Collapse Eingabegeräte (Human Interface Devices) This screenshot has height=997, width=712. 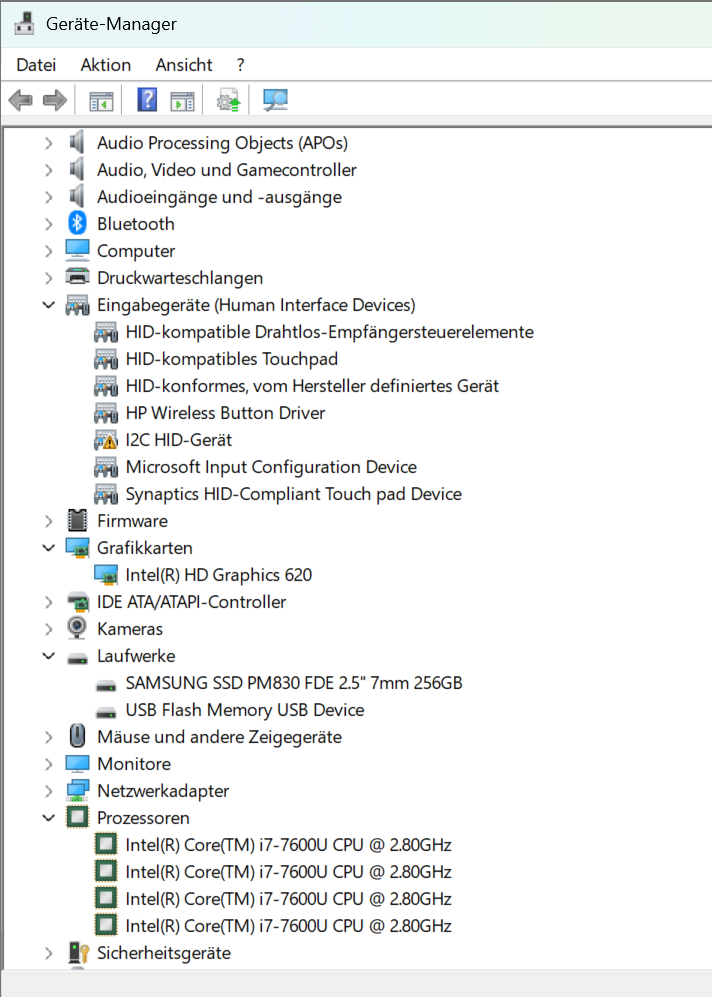pyautogui.click(x=48, y=305)
